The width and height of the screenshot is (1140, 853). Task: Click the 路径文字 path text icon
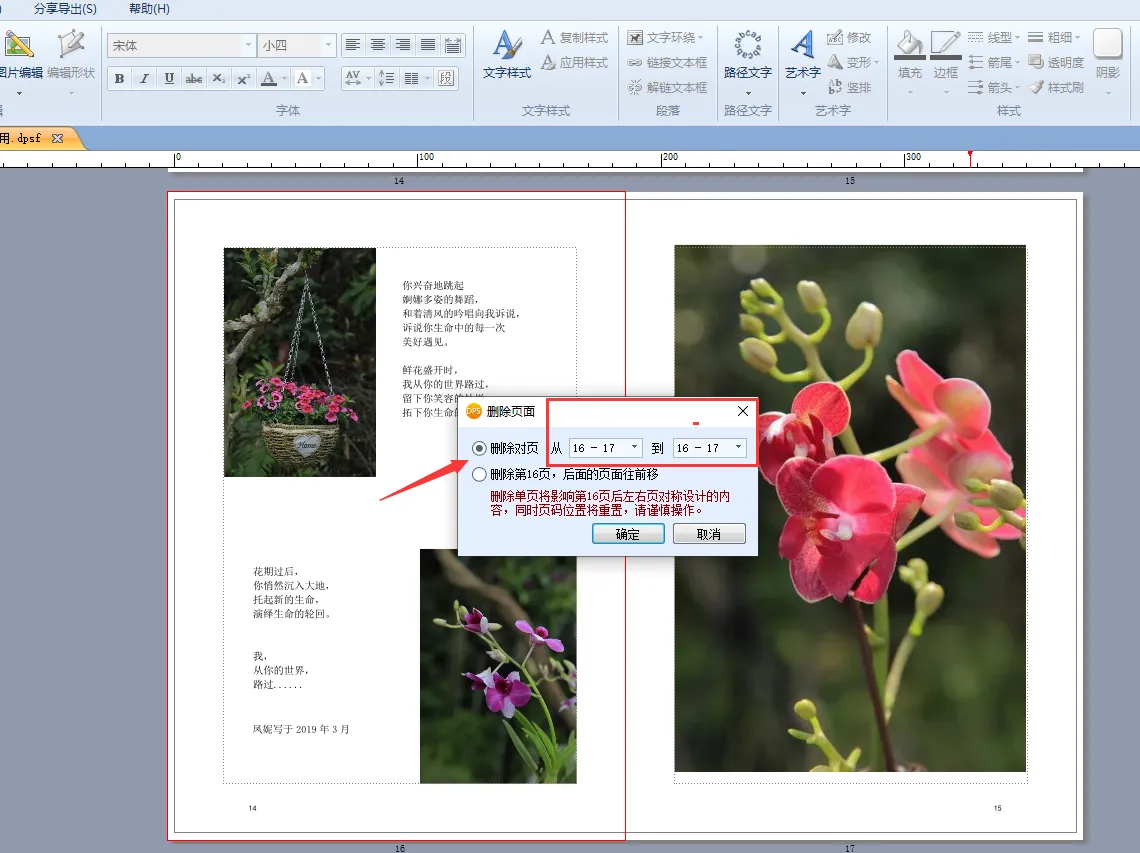[747, 54]
